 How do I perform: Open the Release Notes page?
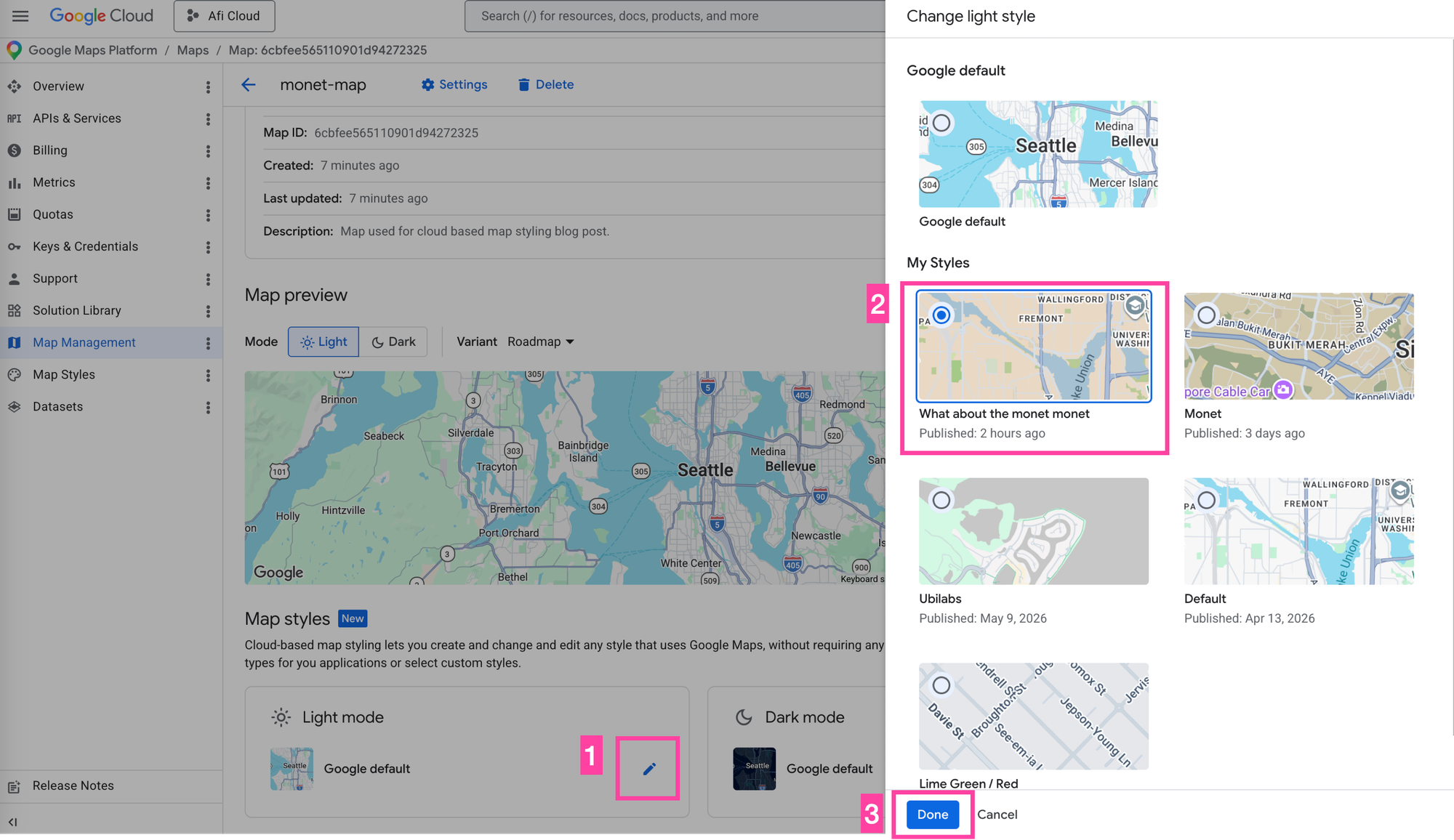click(73, 786)
